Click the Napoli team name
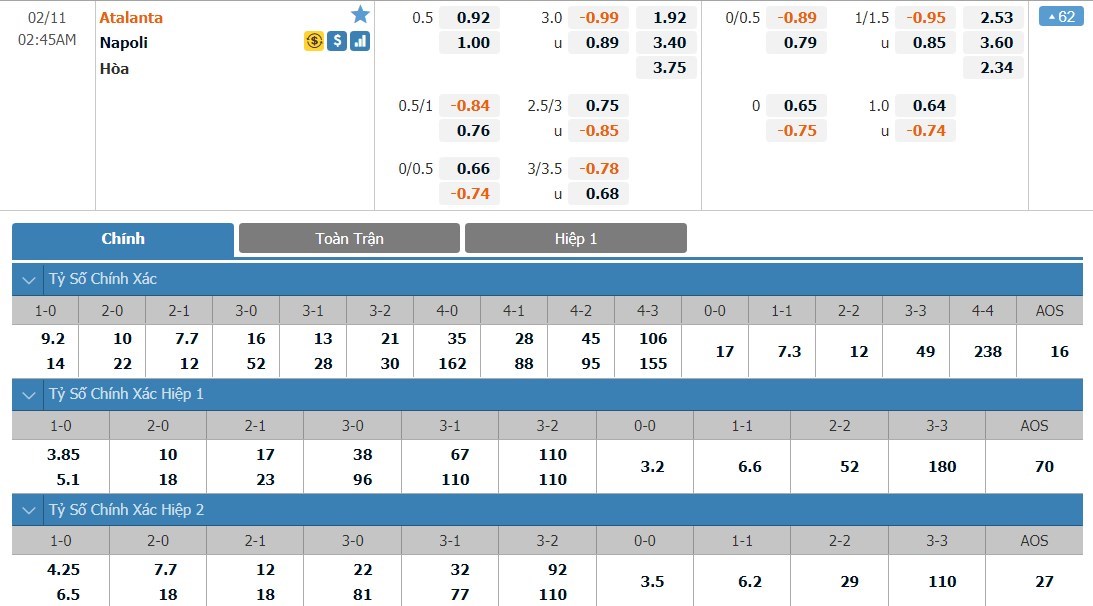Image resolution: width=1093 pixels, height=606 pixels. 124,43
